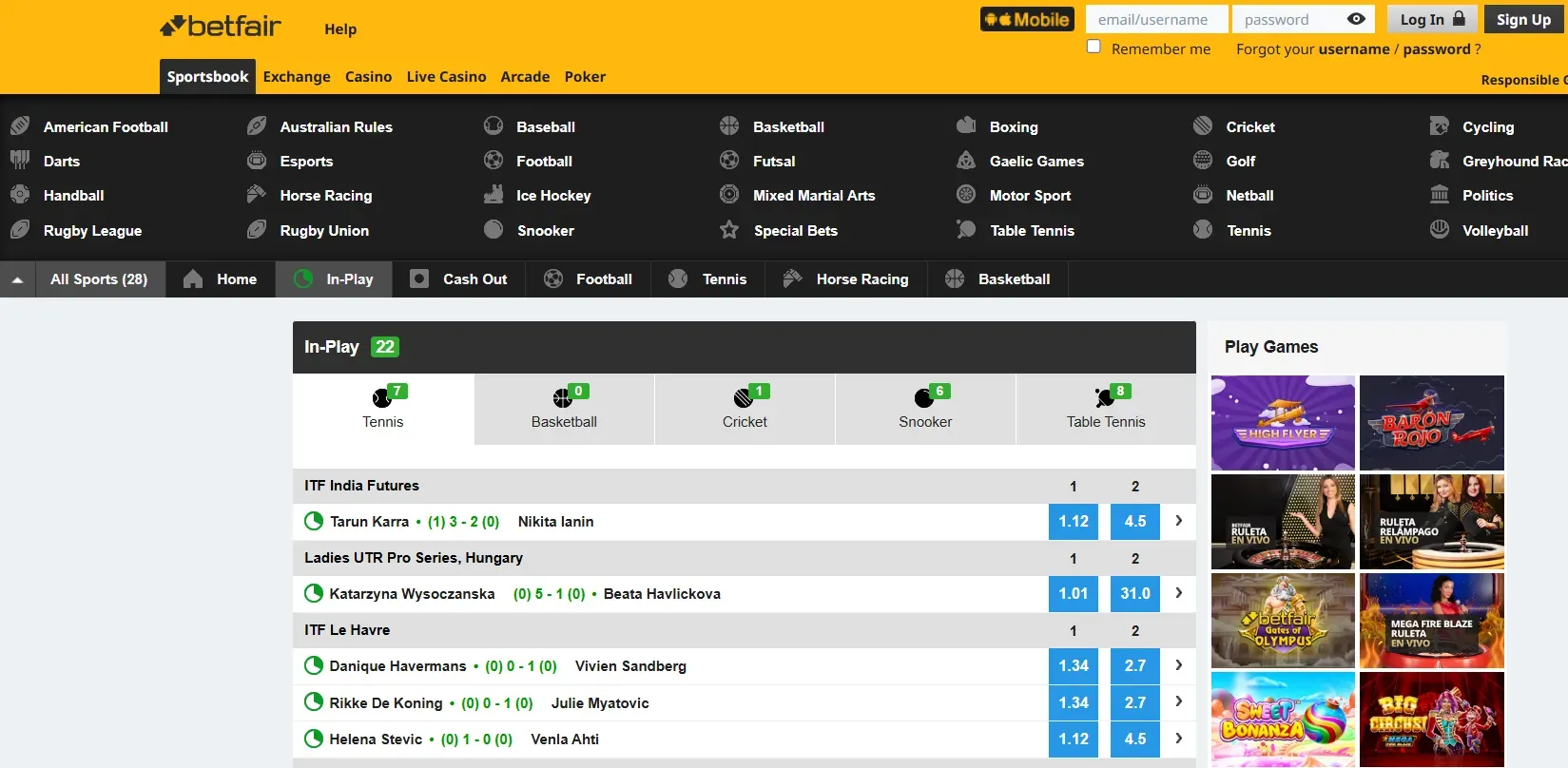This screenshot has height=768, width=1568.
Task: Click the betfair logo
Action: tap(221, 26)
